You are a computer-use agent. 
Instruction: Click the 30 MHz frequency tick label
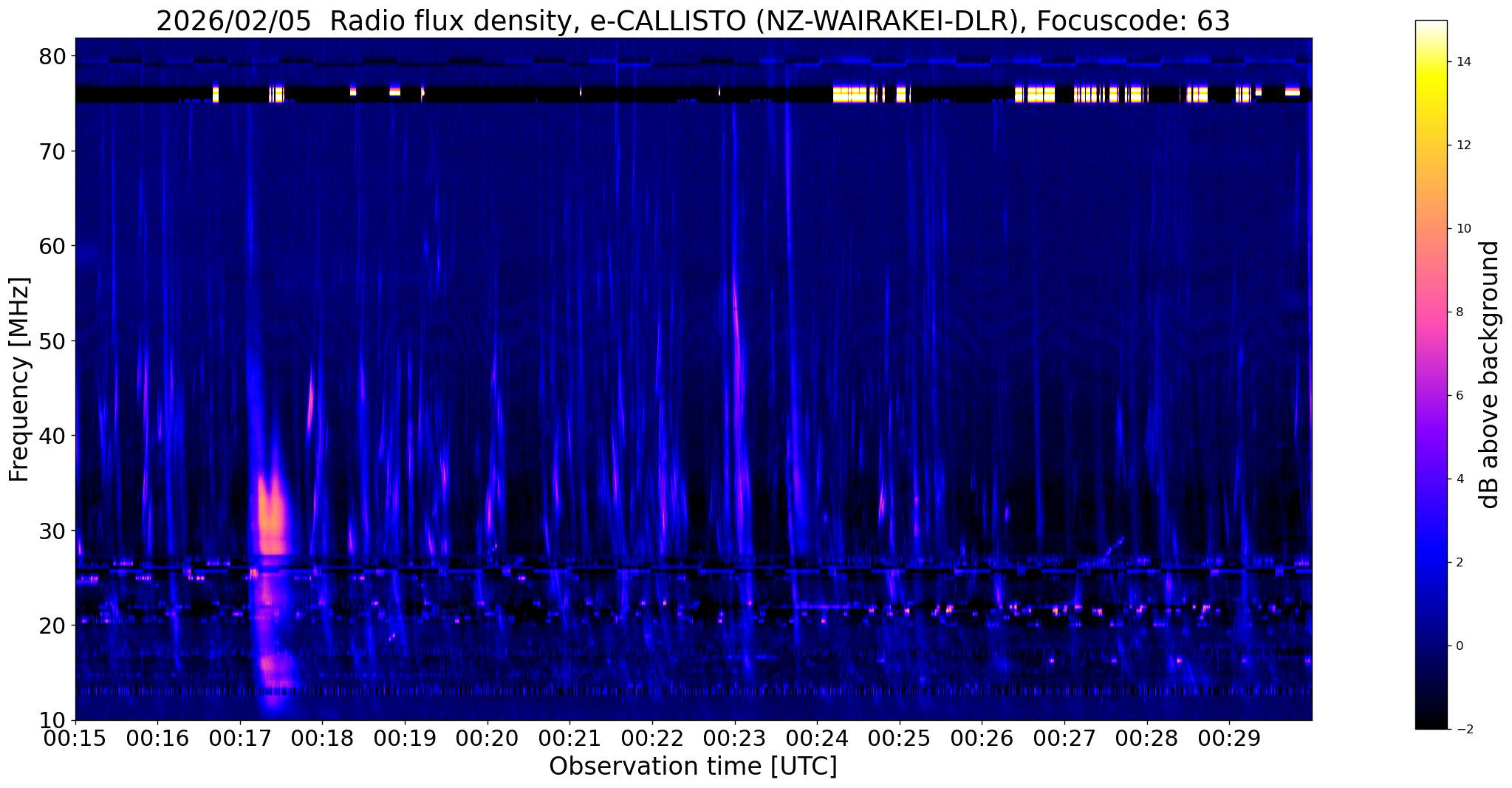point(52,531)
